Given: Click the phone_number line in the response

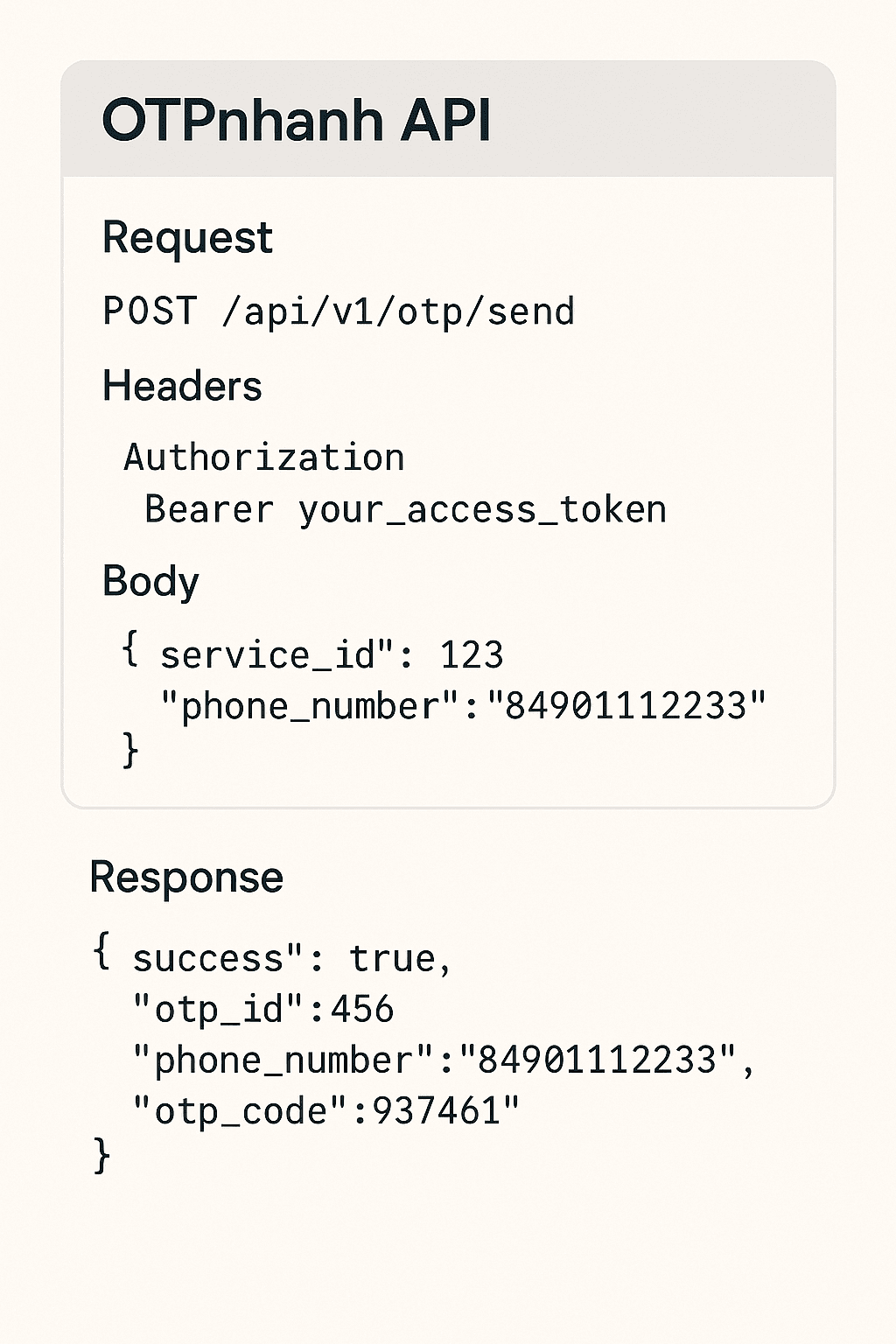Looking at the screenshot, I should (x=442, y=1060).
